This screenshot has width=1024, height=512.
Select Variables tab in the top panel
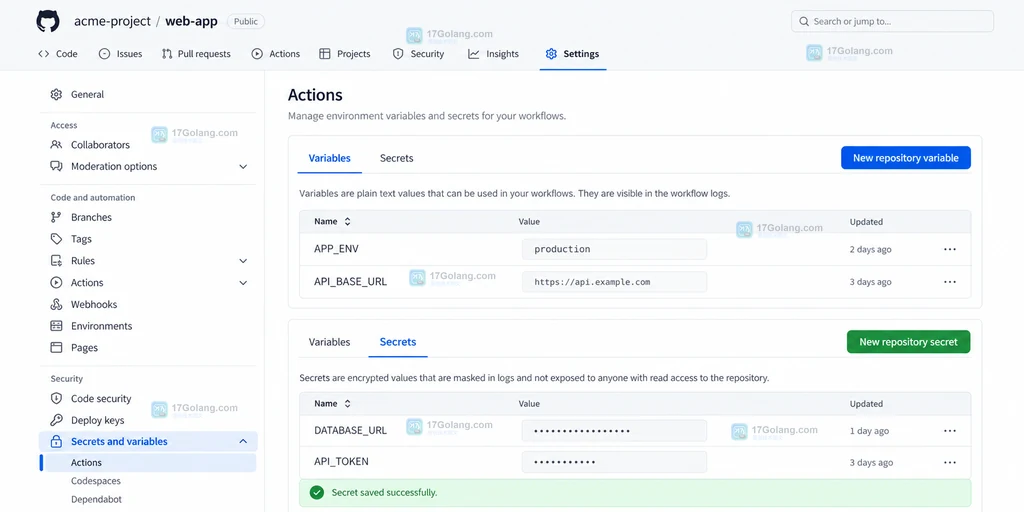pos(329,158)
